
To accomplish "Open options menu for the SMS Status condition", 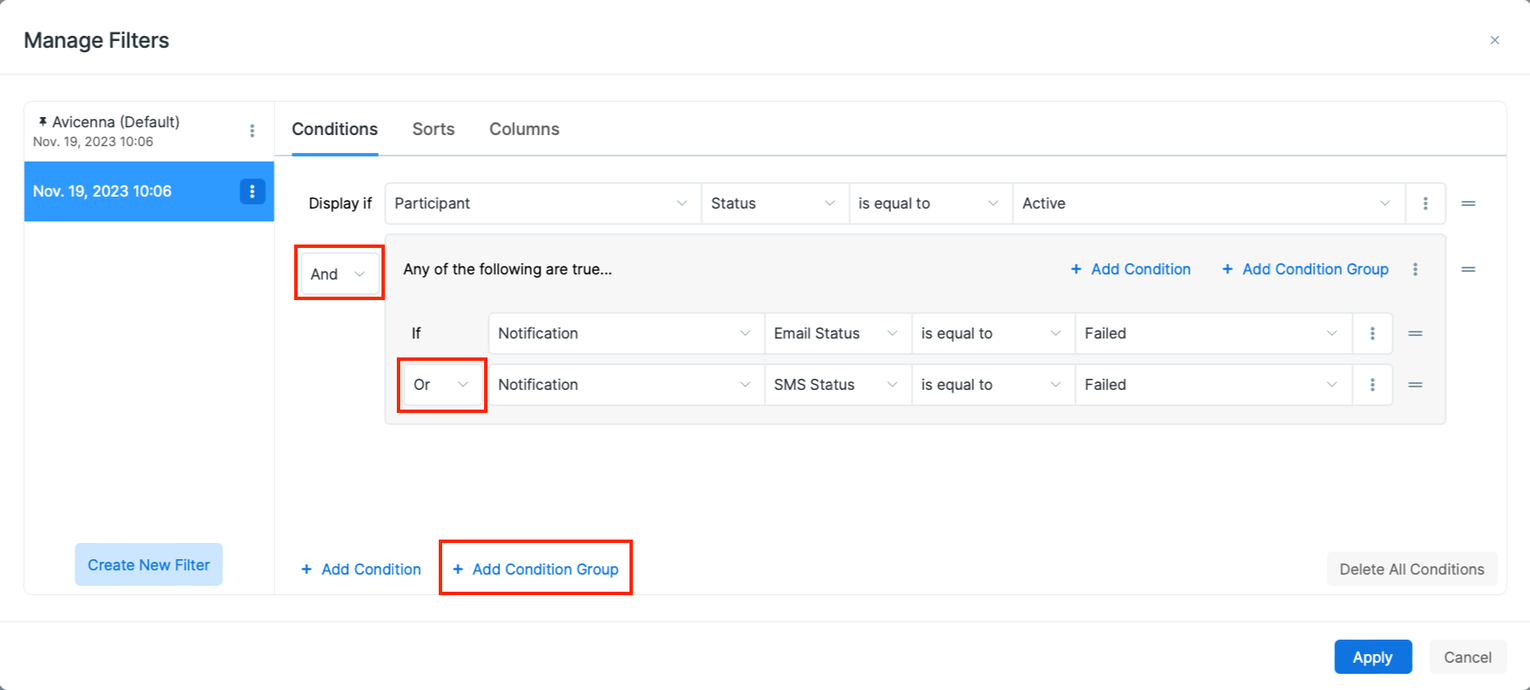I will click(x=1372, y=384).
